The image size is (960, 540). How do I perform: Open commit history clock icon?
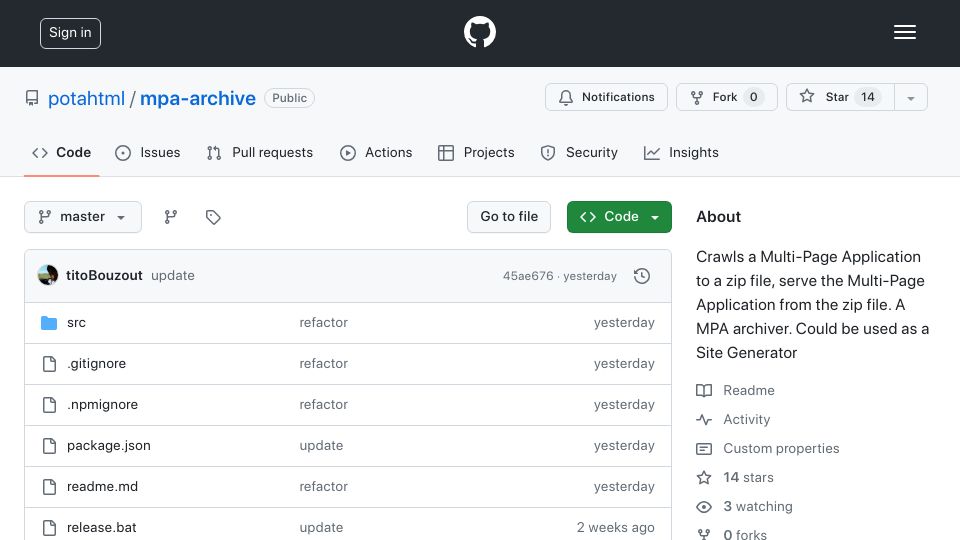[x=642, y=276]
